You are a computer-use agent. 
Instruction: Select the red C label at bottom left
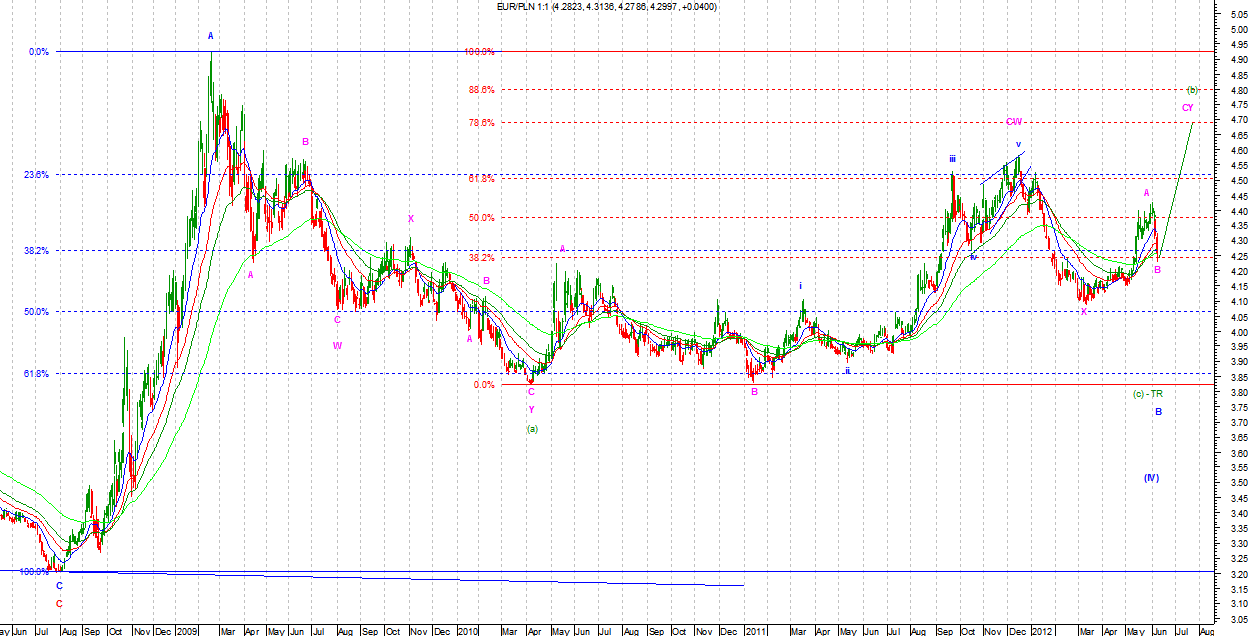tap(59, 603)
